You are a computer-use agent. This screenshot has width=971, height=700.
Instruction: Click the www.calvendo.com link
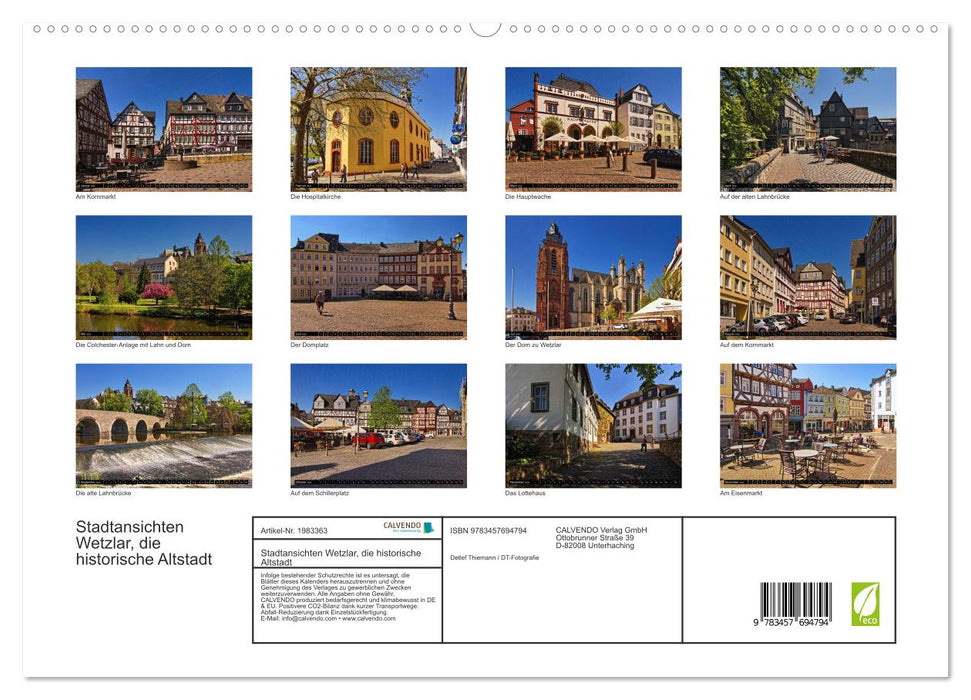click(x=367, y=620)
